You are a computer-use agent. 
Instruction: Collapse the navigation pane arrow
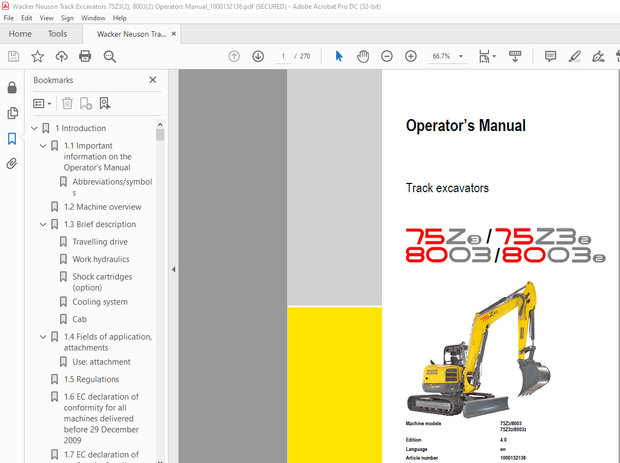pyautogui.click(x=174, y=270)
